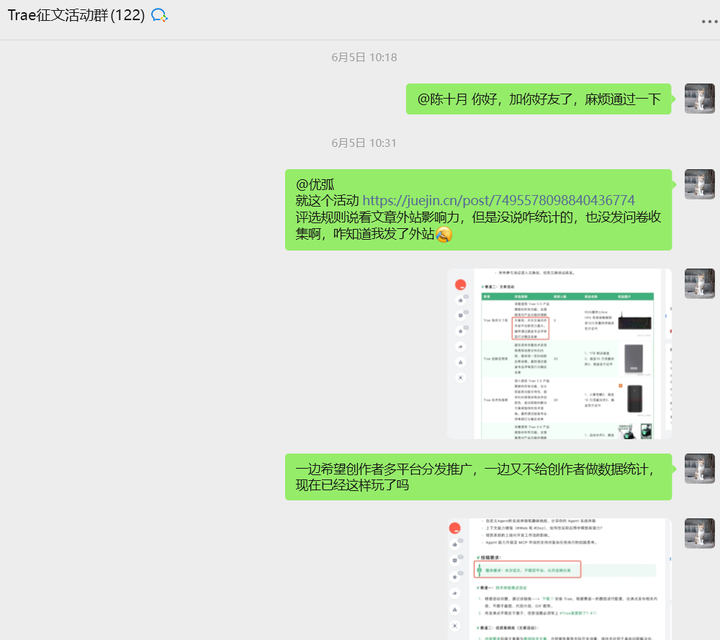Image resolution: width=720 pixels, height=640 pixels.
Task: Click the Trae征文活动群 (122) group title
Action: point(76,15)
